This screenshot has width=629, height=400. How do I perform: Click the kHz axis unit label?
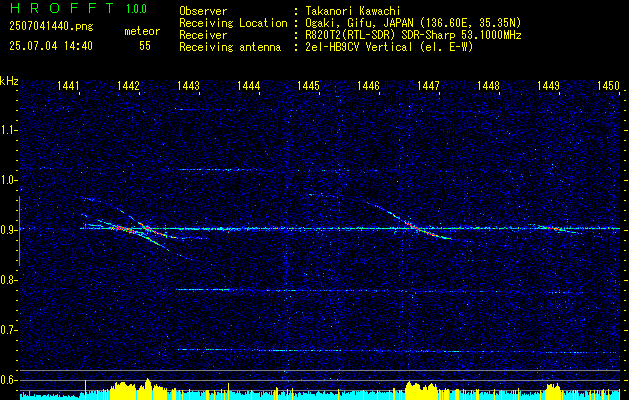point(9,81)
